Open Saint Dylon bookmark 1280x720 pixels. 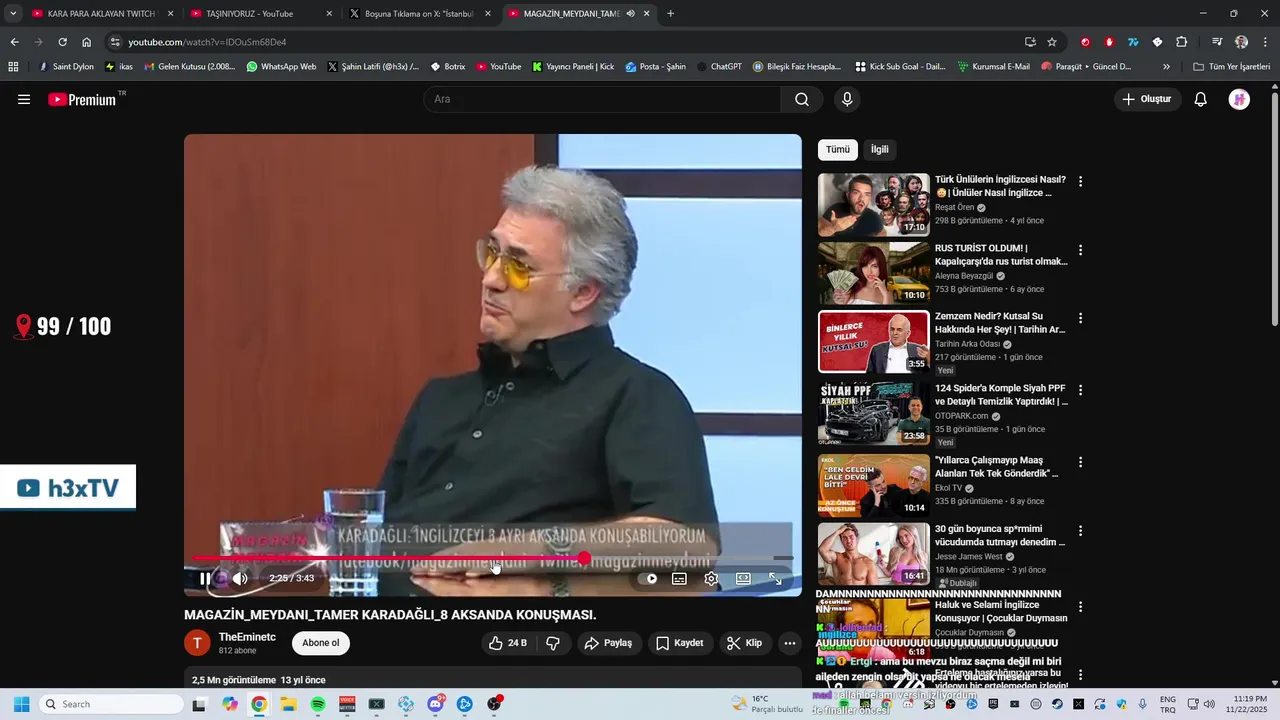tap(66, 67)
